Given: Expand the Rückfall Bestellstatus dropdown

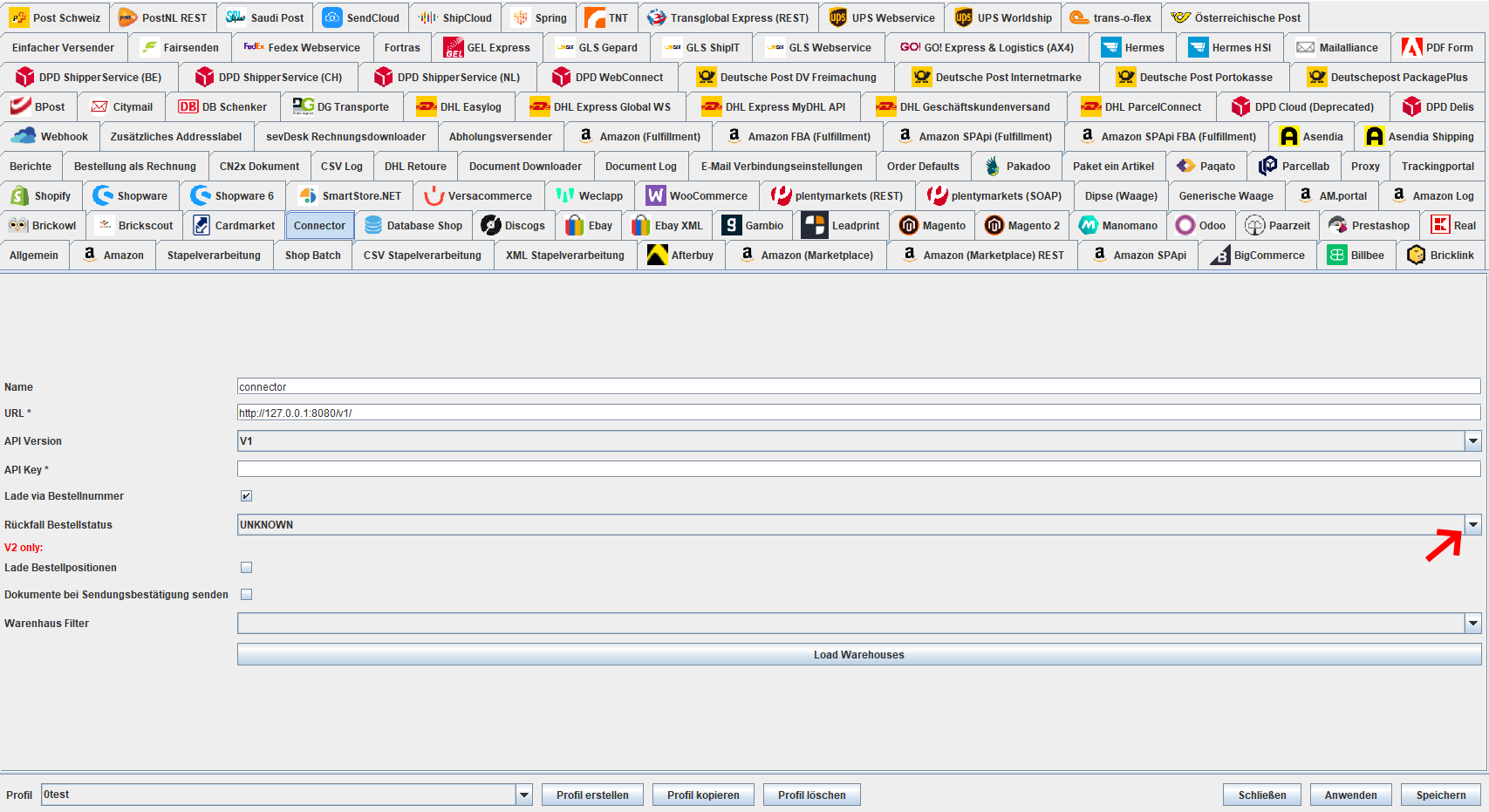Looking at the screenshot, I should [1472, 524].
